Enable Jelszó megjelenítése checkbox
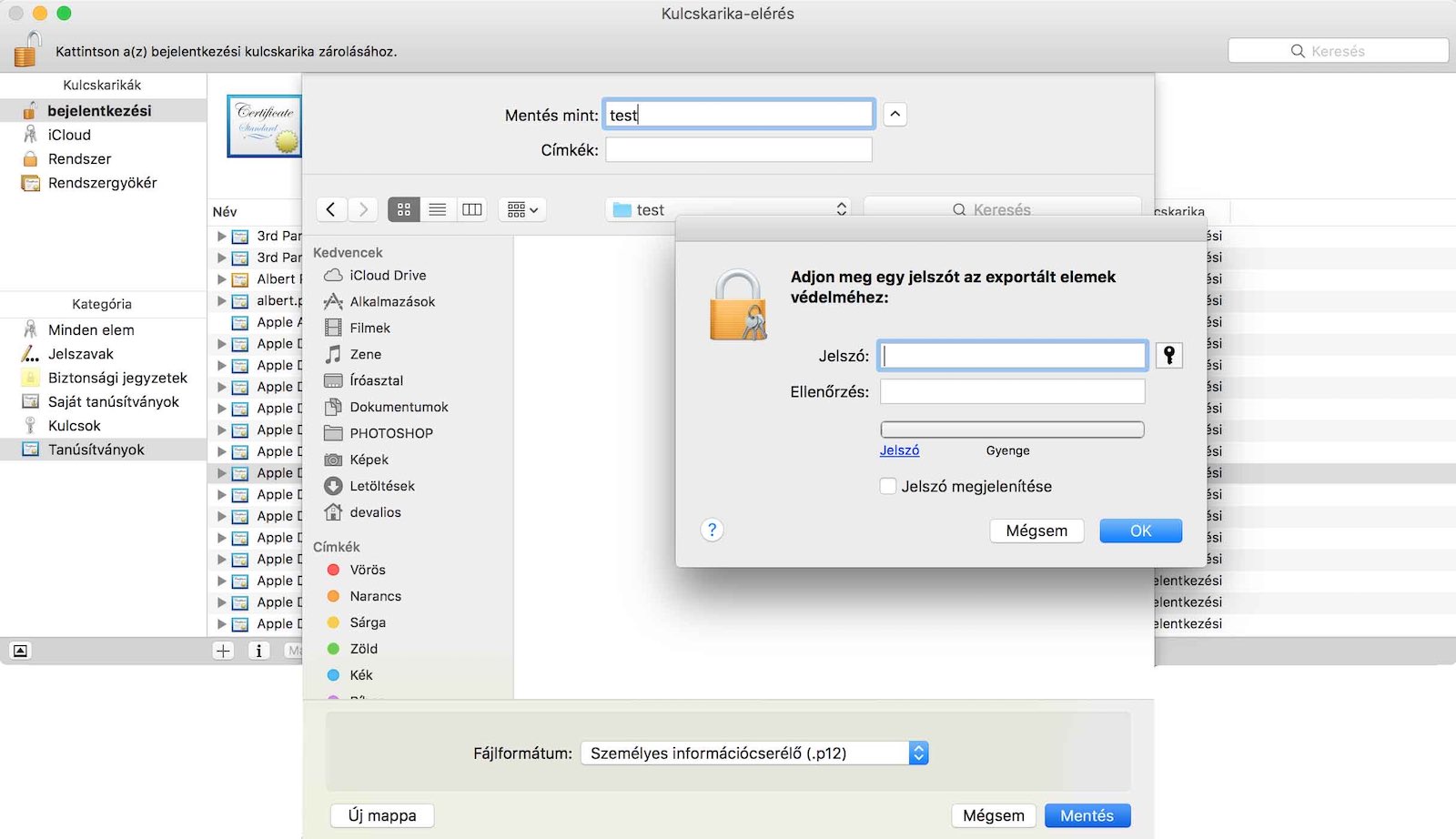The height and width of the screenshot is (839, 1456). (x=887, y=486)
